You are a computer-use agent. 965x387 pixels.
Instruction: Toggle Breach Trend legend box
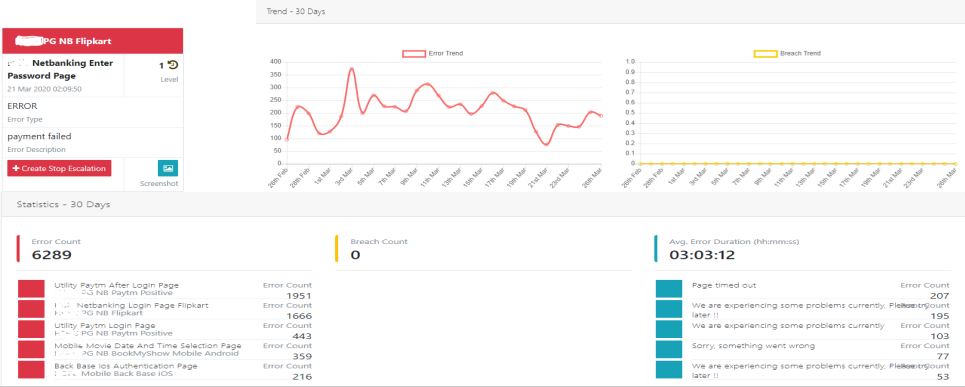point(766,54)
